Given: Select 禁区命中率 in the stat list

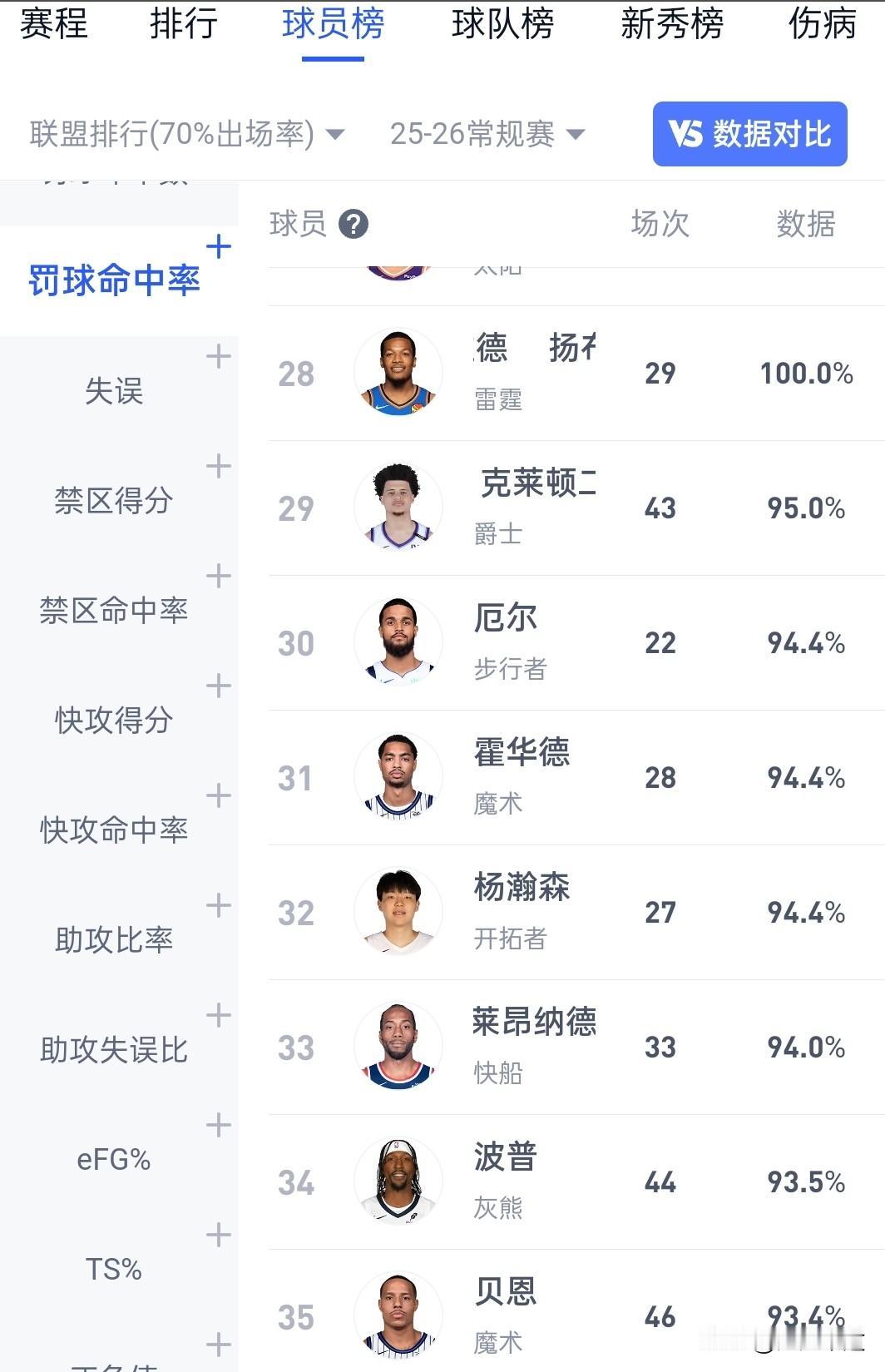Looking at the screenshot, I should tap(114, 611).
